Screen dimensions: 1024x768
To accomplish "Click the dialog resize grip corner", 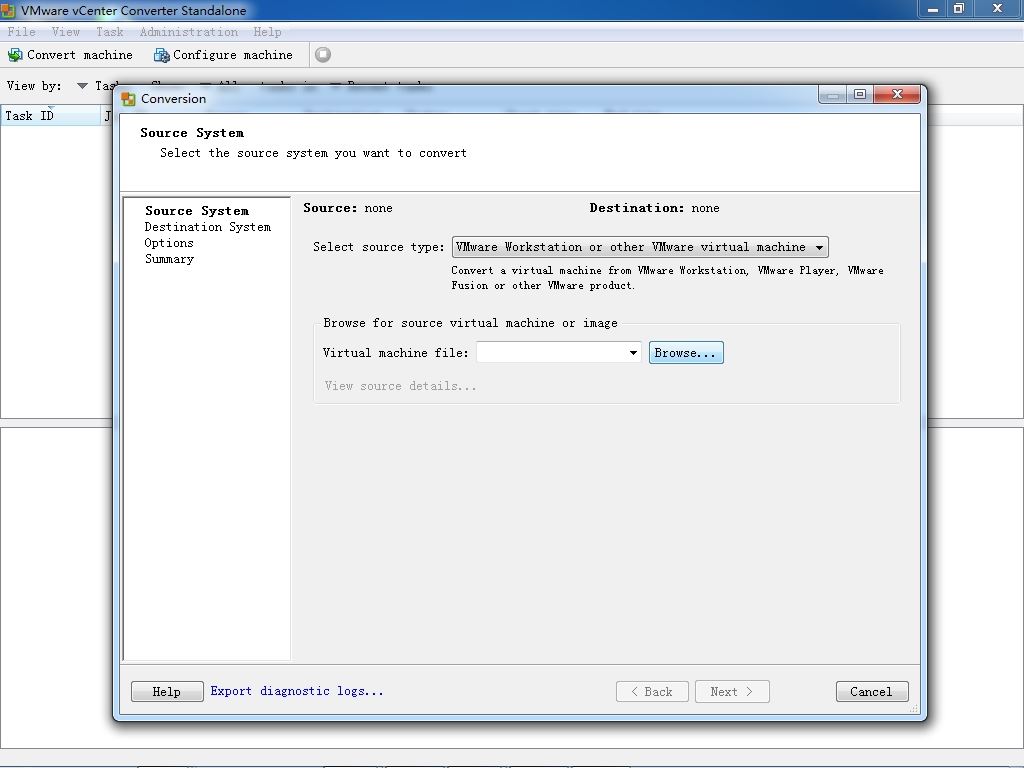I will 913,709.
